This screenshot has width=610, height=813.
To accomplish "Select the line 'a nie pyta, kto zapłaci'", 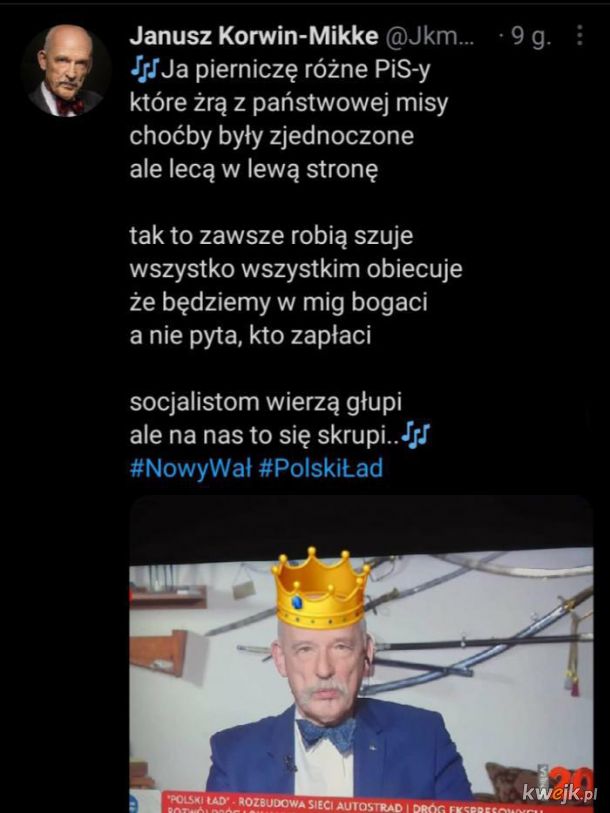I will point(250,336).
